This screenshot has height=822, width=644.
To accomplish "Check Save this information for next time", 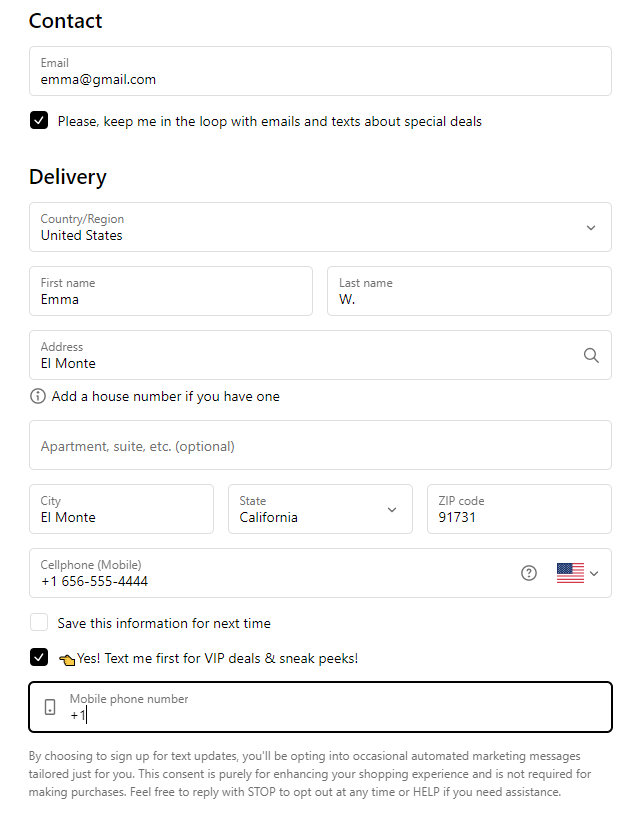I will [39, 623].
